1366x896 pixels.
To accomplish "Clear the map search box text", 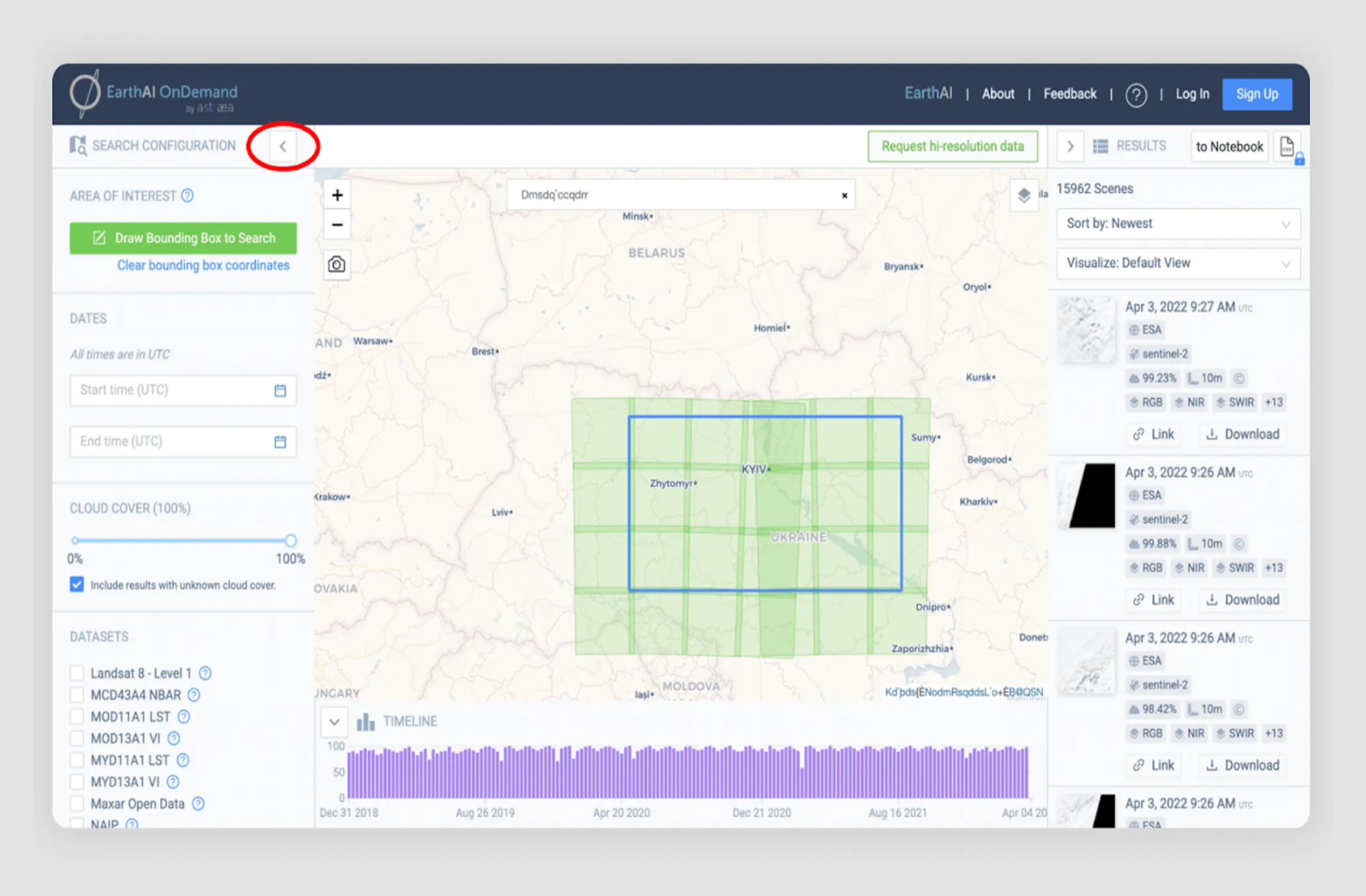I will click(x=845, y=195).
